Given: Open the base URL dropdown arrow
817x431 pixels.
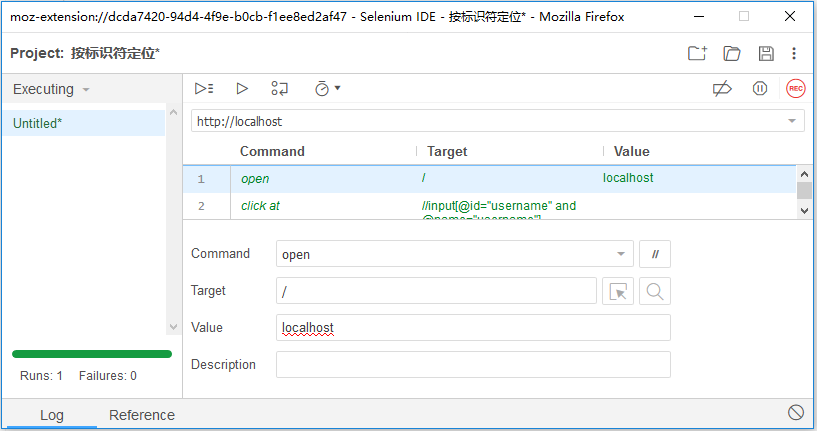Looking at the screenshot, I should pos(792,121).
